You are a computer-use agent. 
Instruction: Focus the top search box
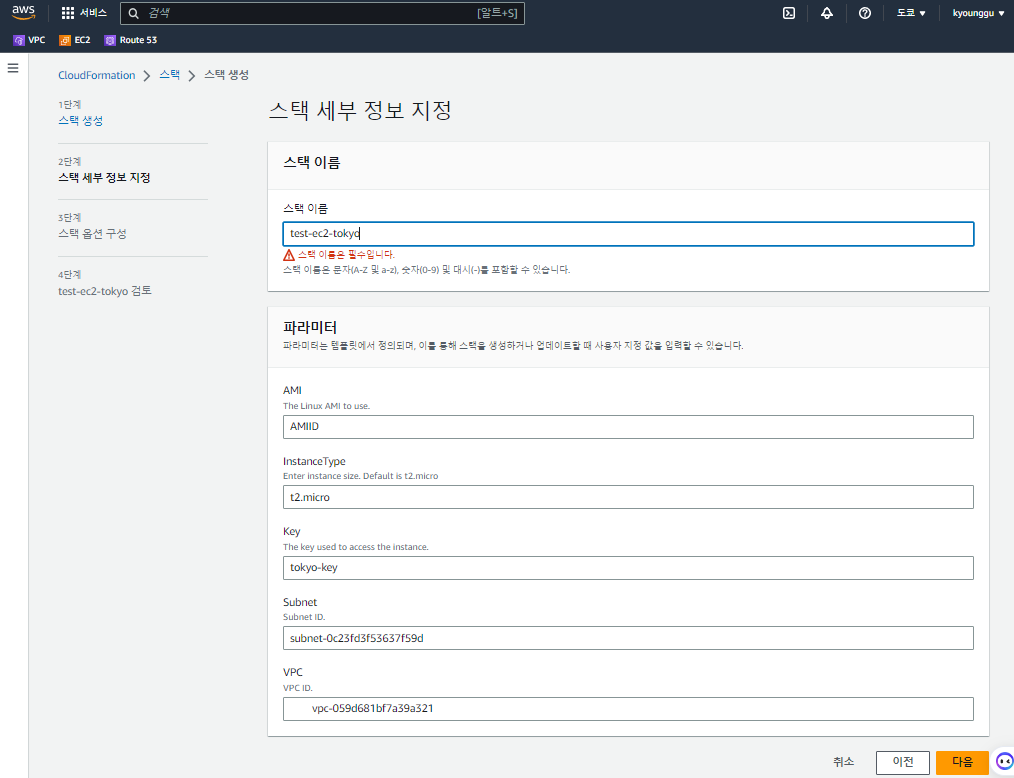(322, 13)
